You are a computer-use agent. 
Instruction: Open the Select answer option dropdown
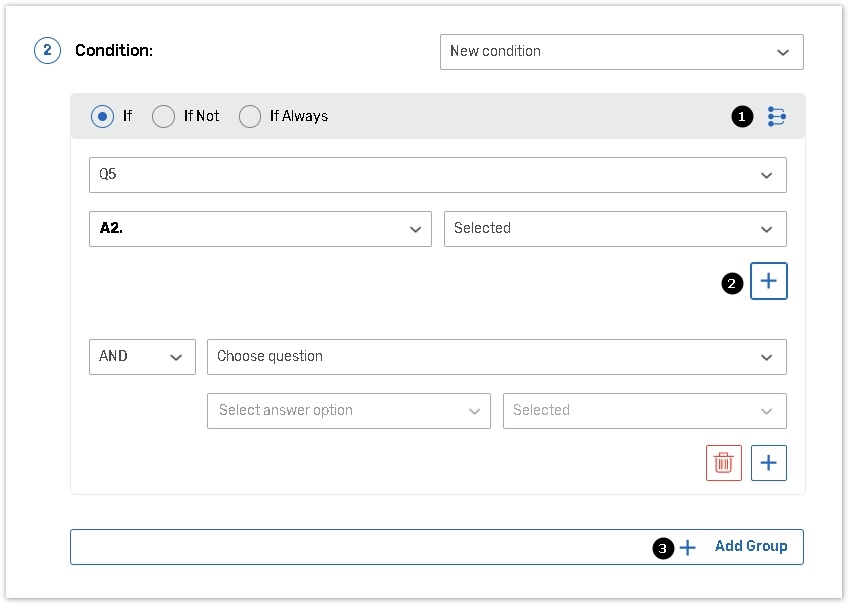pos(348,411)
